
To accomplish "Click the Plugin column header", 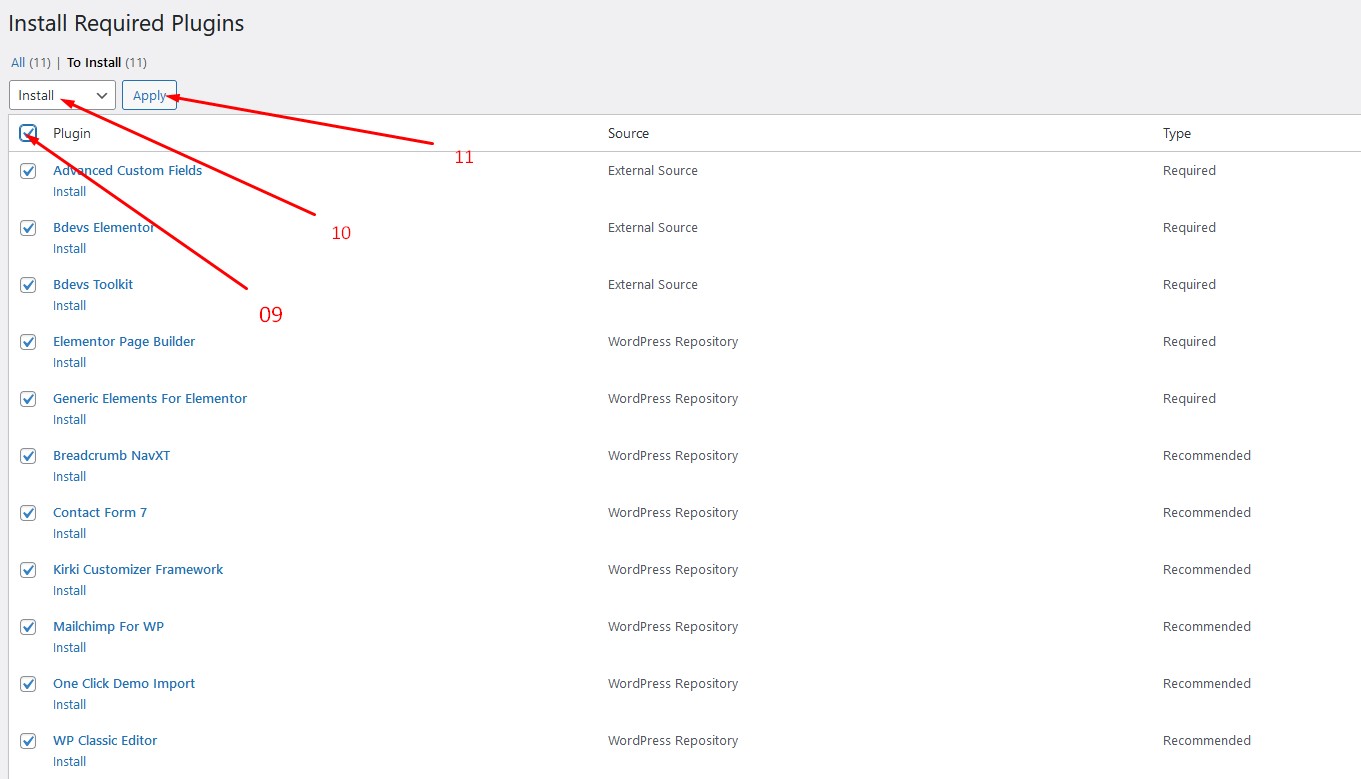I will (x=72, y=133).
